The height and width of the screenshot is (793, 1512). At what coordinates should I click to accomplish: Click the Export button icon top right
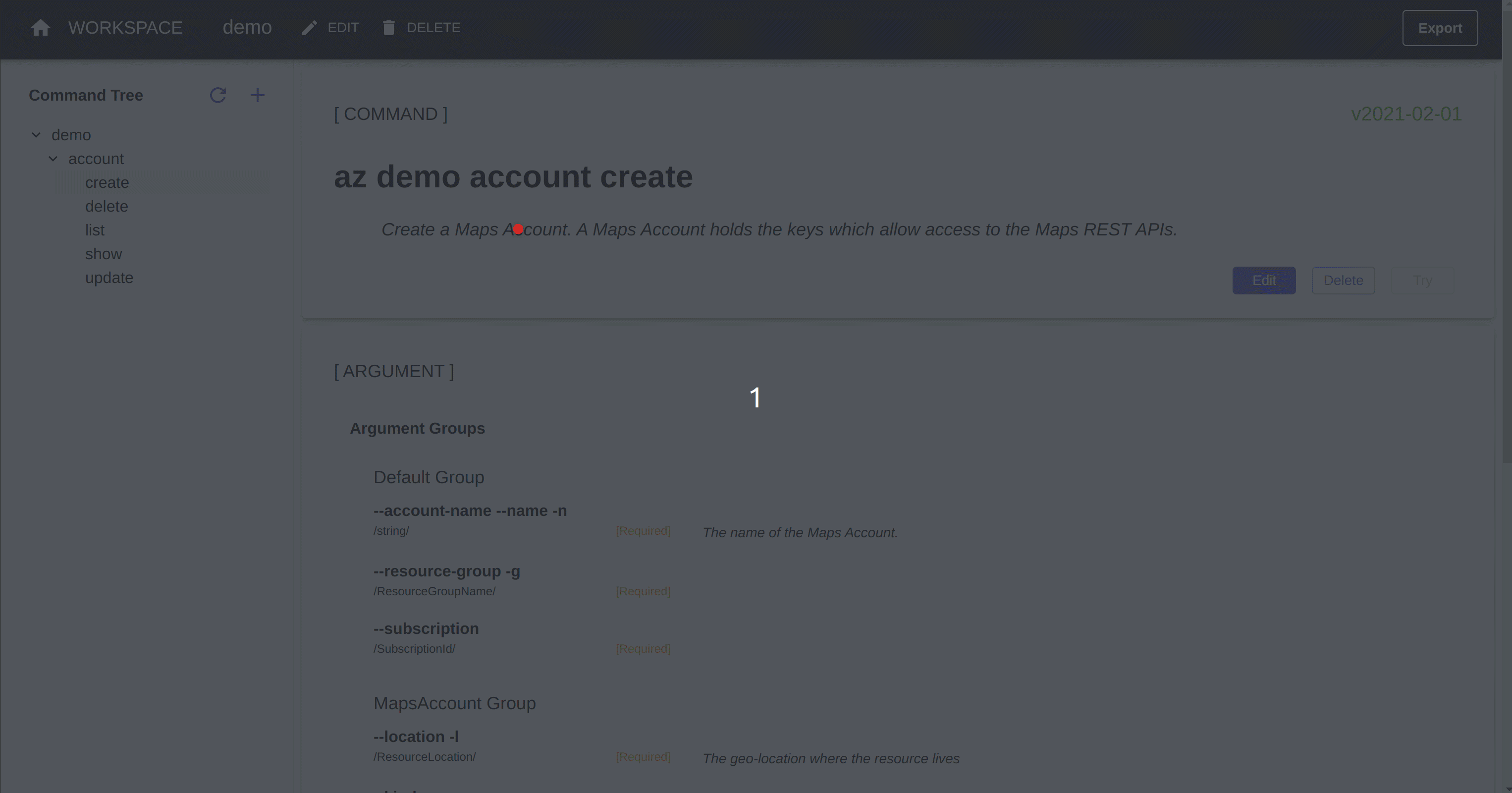[x=1440, y=27]
